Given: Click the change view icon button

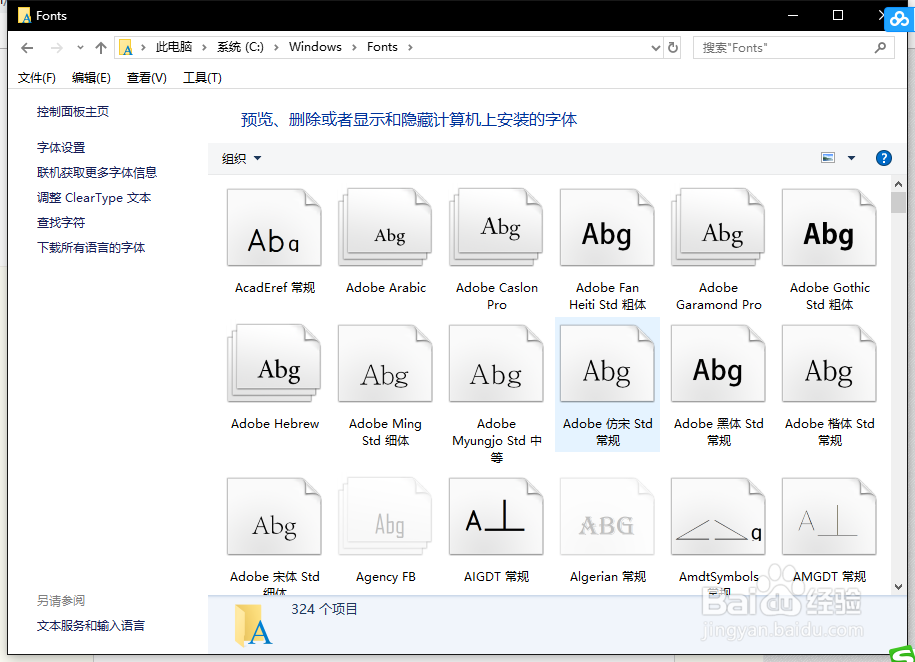Looking at the screenshot, I should click(828, 158).
